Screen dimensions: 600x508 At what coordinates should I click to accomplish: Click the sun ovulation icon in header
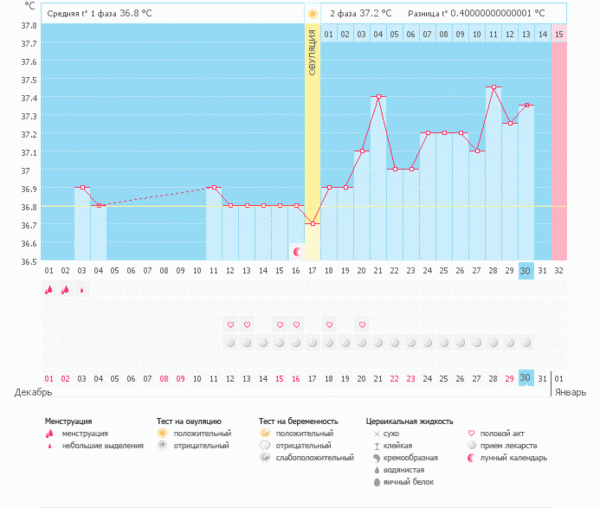[x=313, y=14]
